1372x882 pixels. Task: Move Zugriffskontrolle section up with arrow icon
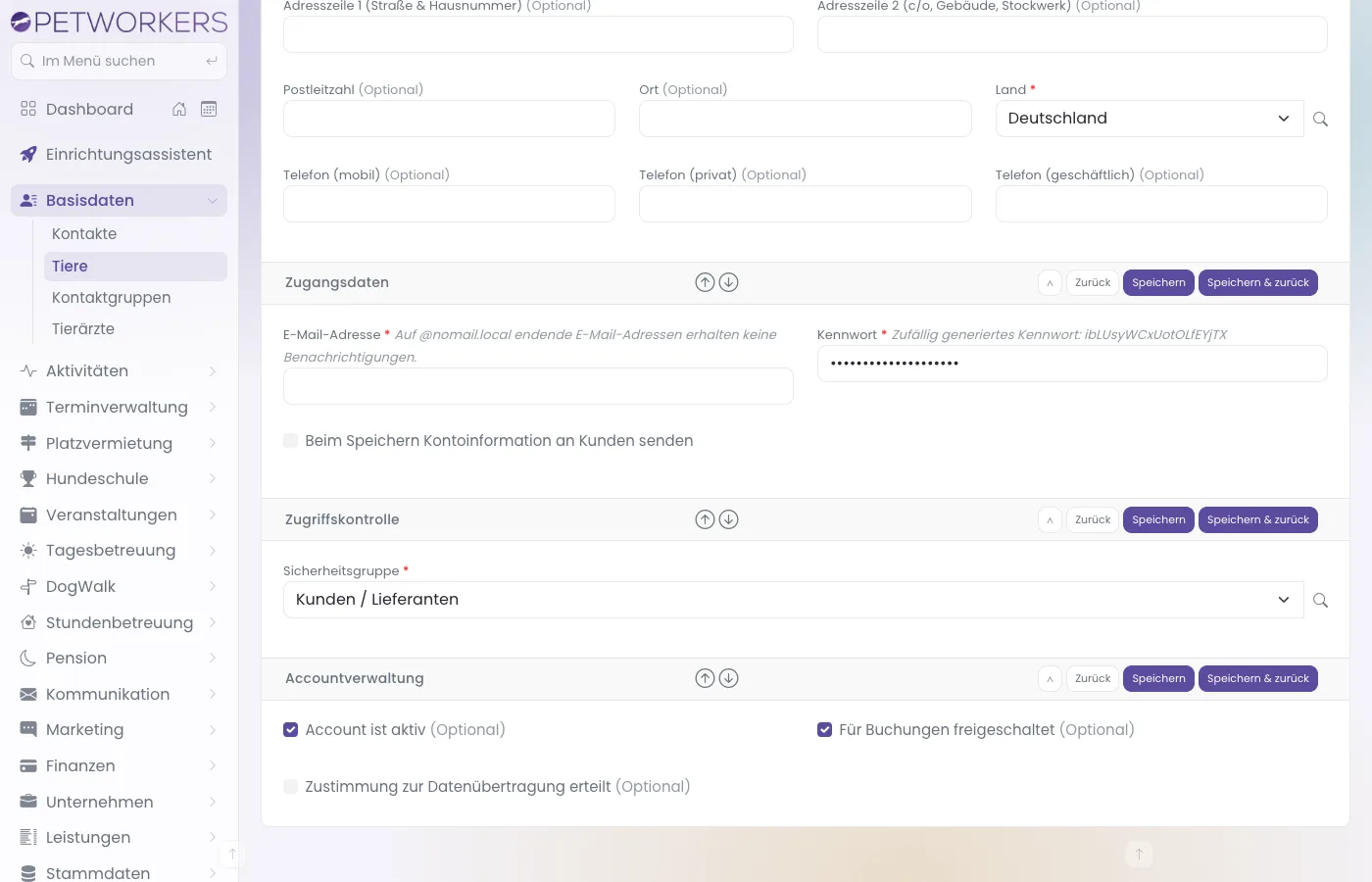(x=705, y=519)
